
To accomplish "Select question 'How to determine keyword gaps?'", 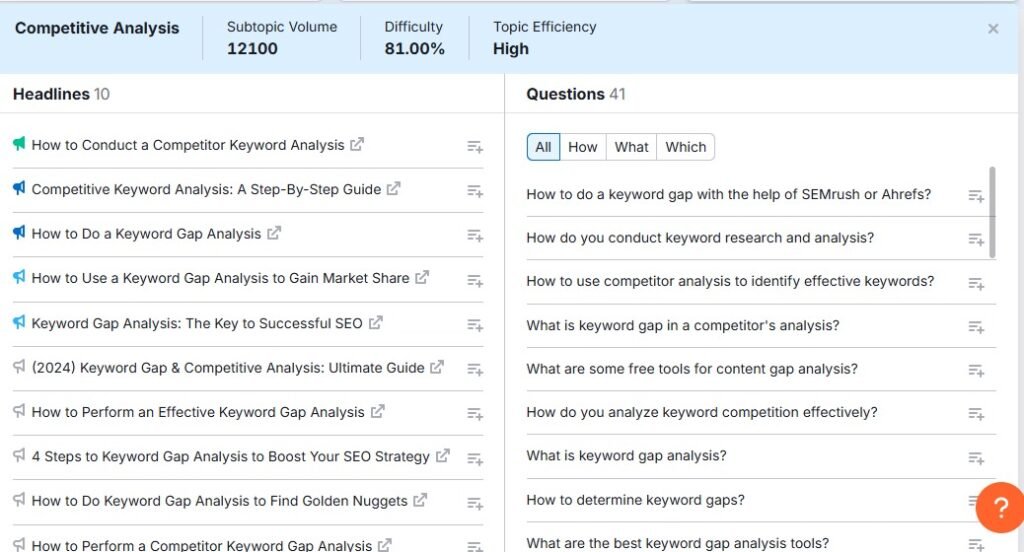I will tap(635, 500).
